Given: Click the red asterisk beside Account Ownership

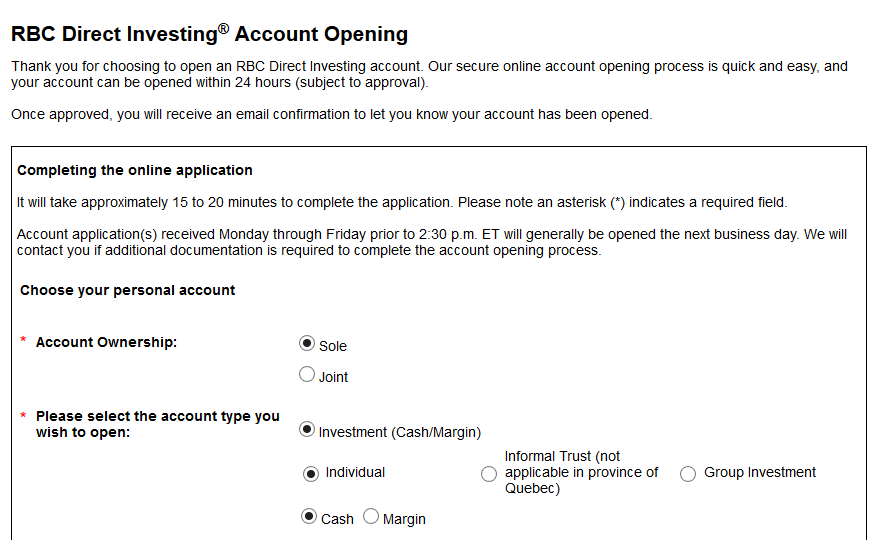Looking at the screenshot, I should (x=24, y=342).
